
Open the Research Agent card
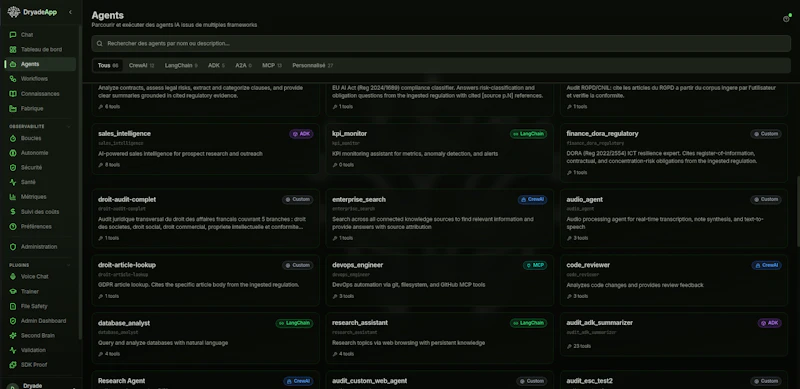click(206, 380)
